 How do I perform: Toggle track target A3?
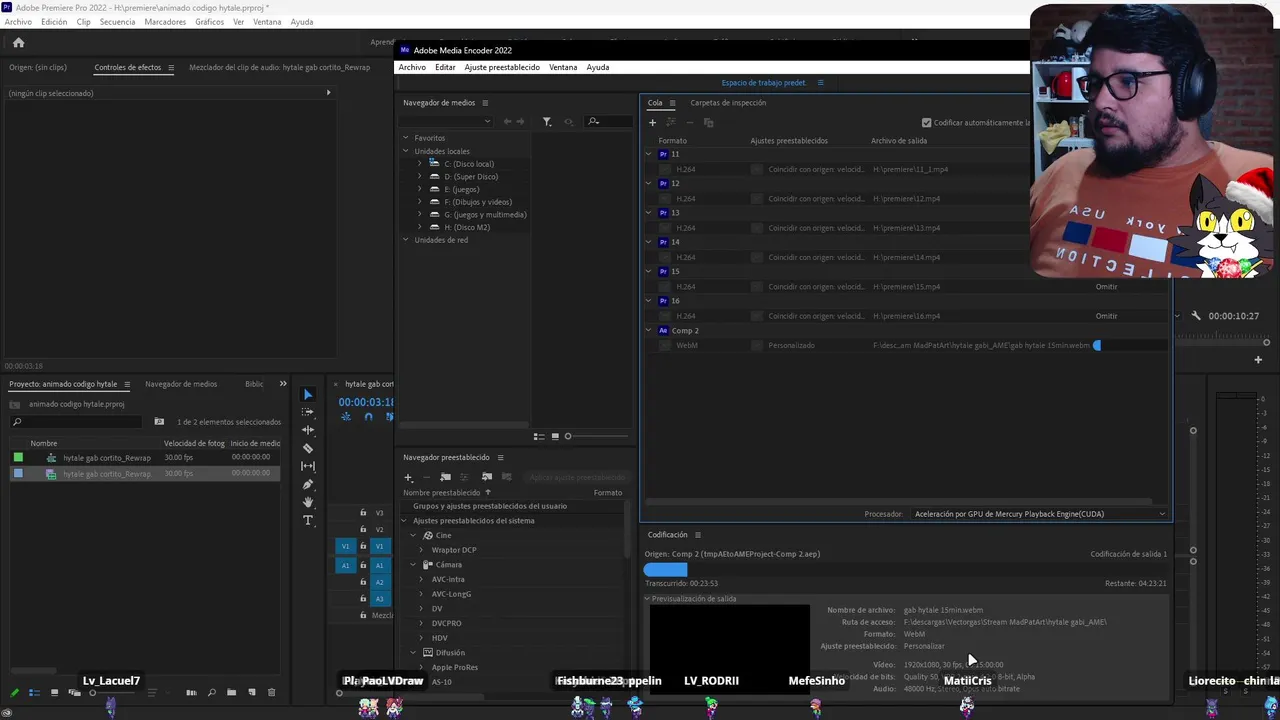point(379,599)
